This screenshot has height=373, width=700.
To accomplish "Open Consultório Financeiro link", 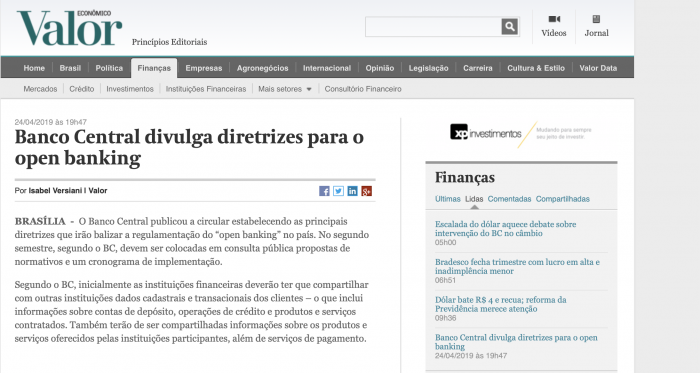I will (363, 89).
